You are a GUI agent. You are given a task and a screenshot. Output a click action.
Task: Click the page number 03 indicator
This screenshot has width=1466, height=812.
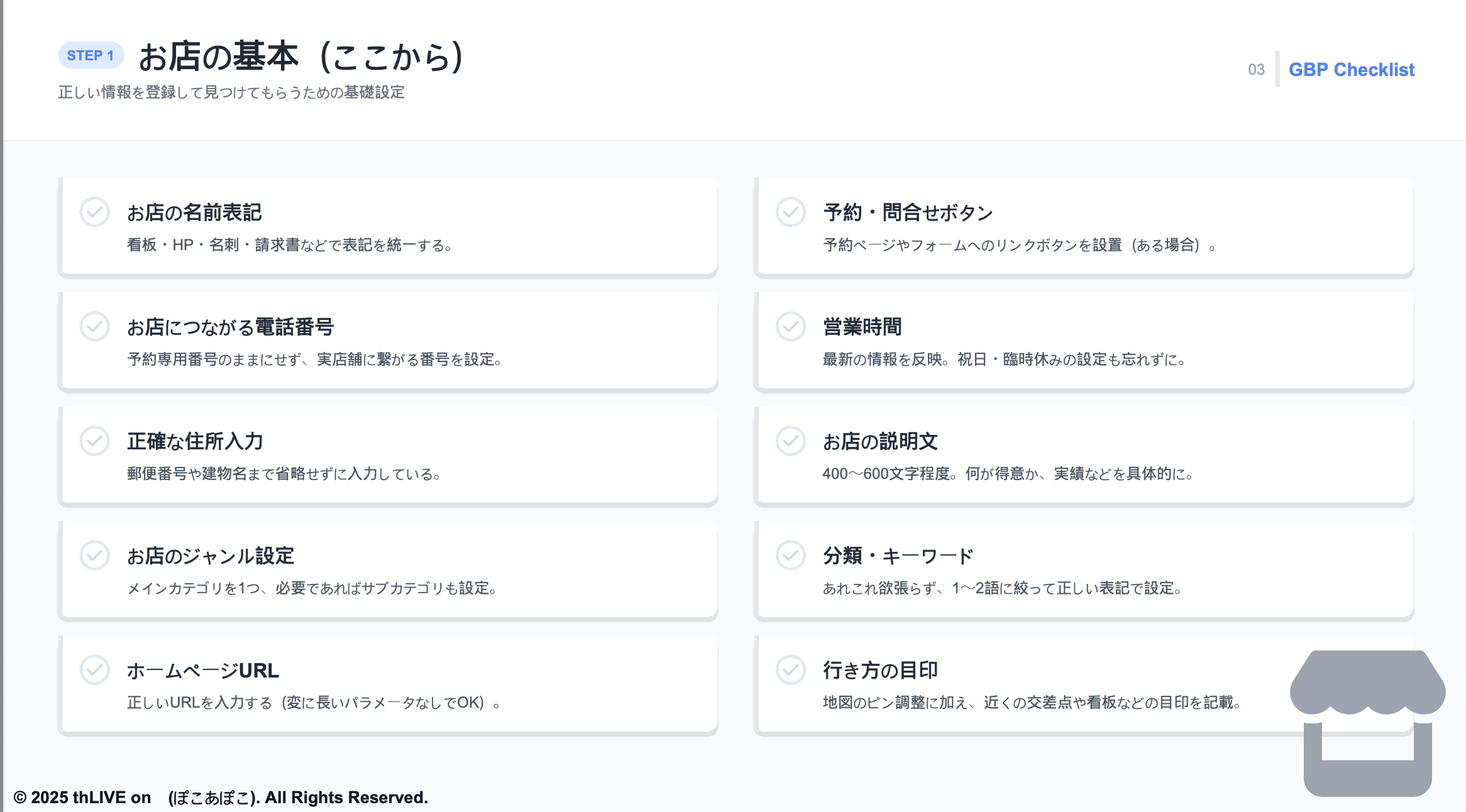tap(1255, 70)
